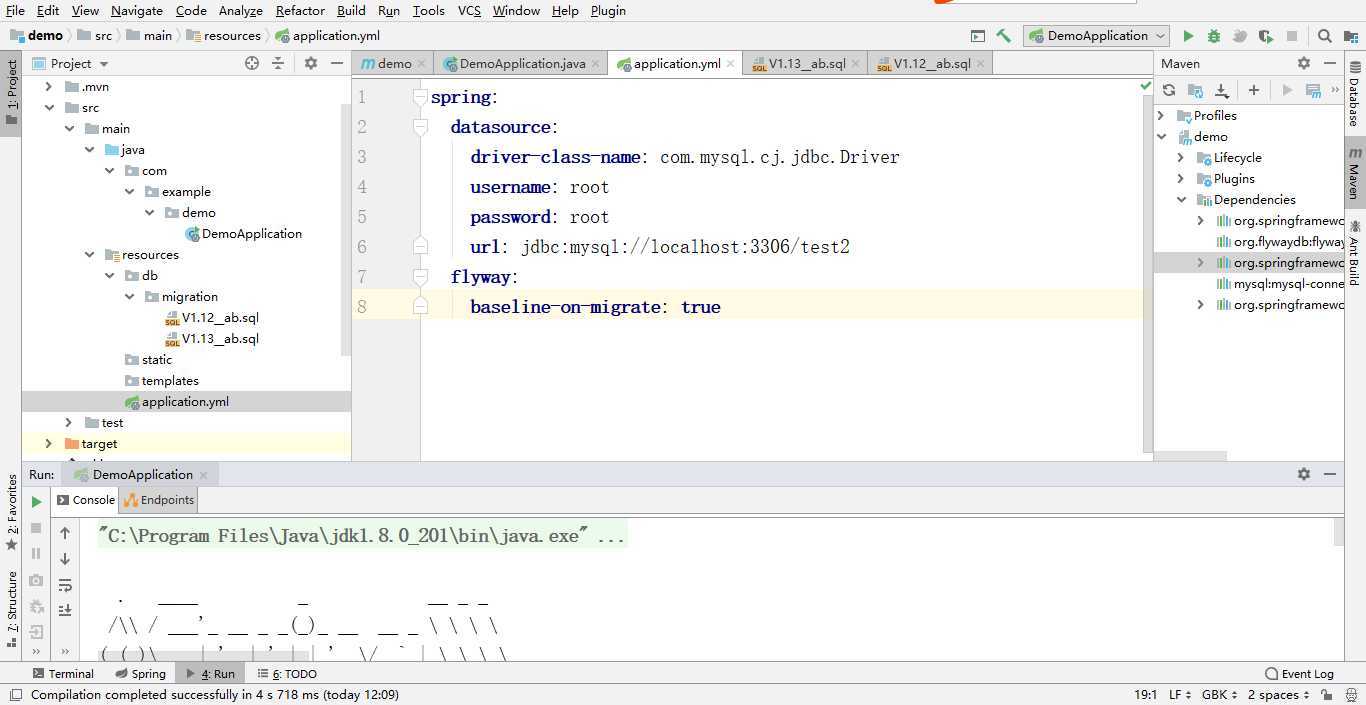
Task: Click Maven download sources icon
Action: [x=1221, y=90]
